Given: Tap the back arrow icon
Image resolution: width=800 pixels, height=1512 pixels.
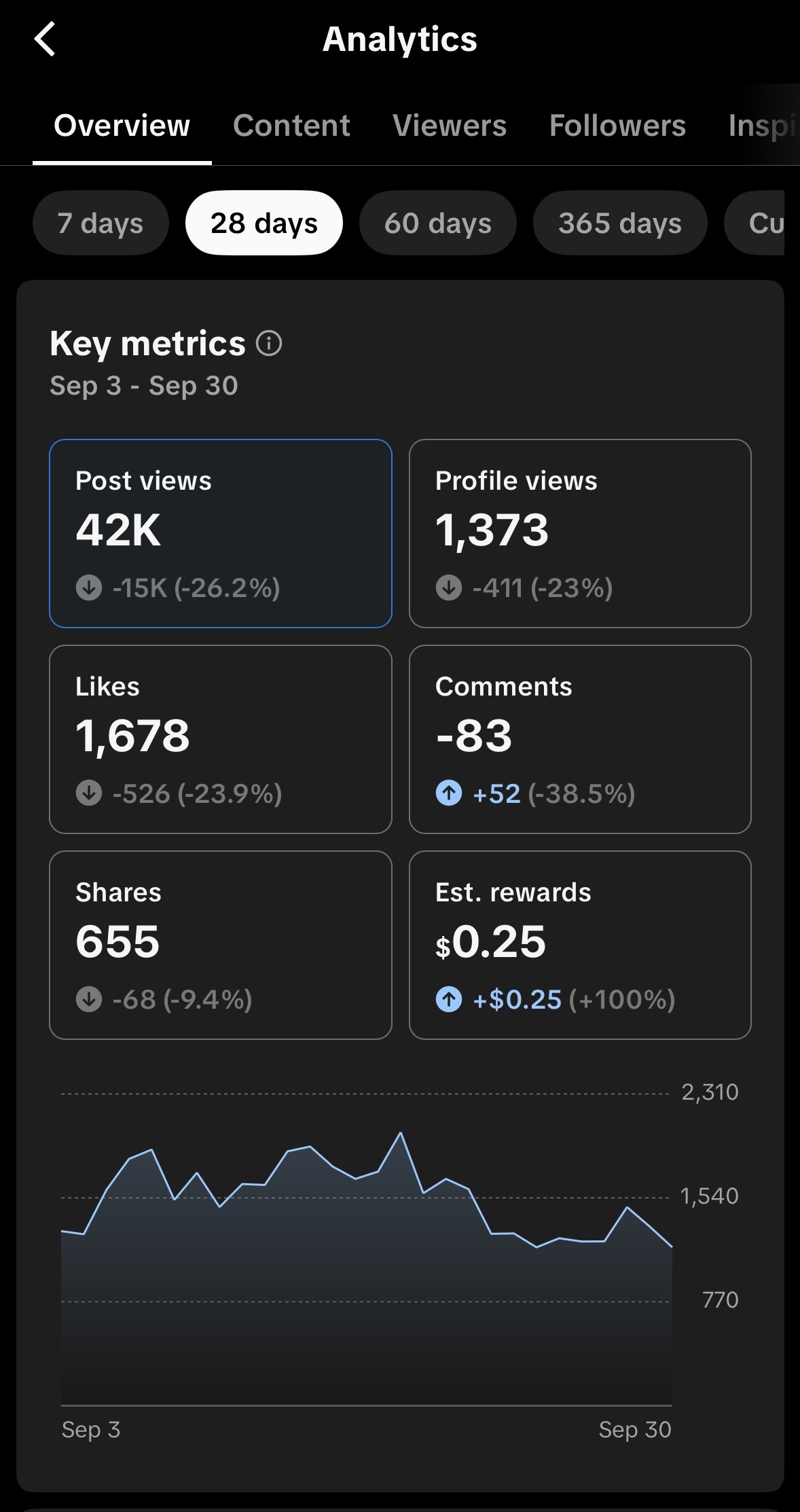Looking at the screenshot, I should 45,39.
